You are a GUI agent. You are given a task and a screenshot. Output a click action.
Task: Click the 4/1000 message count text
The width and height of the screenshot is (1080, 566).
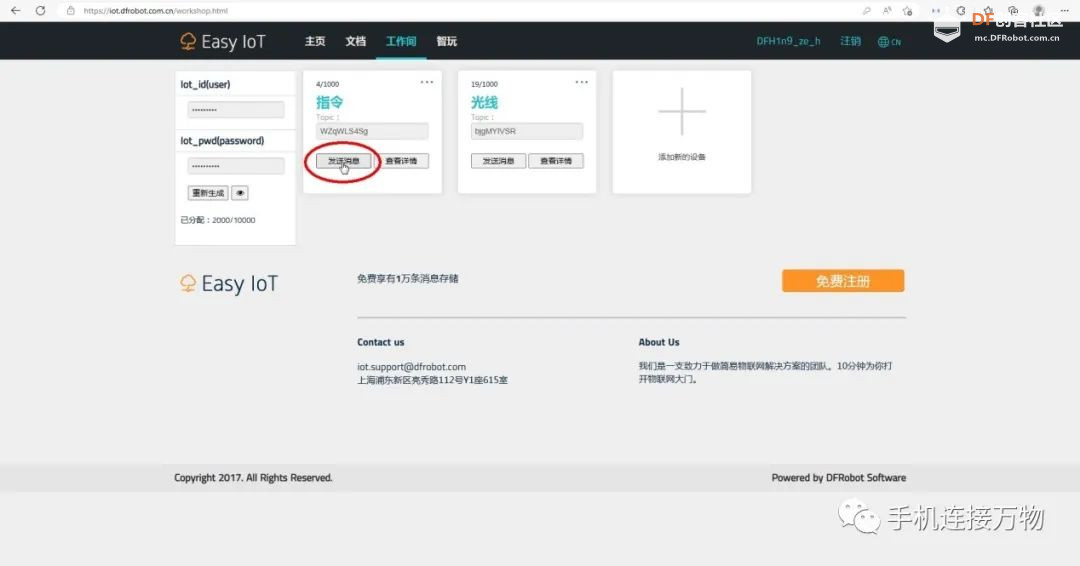327,84
